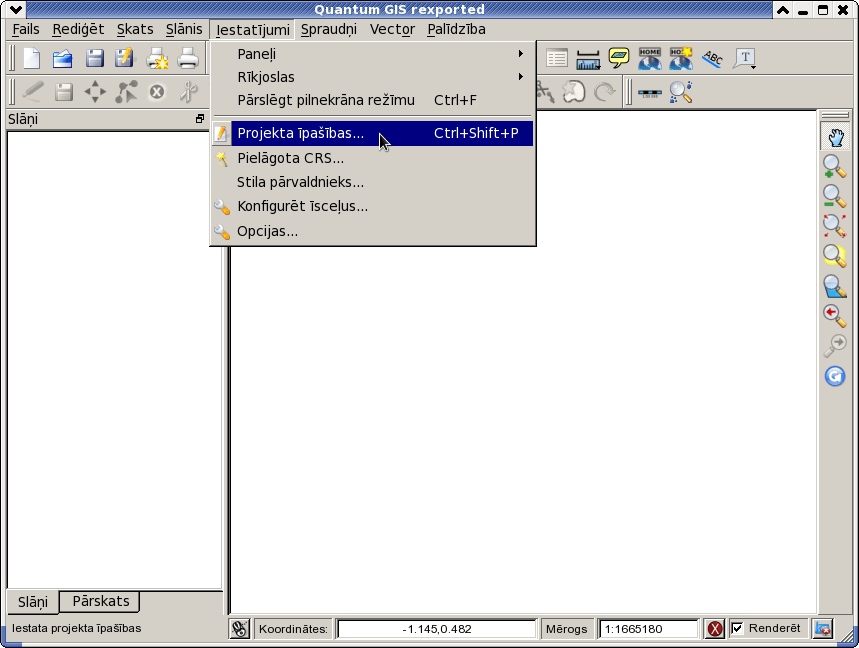Choose Opcijas menu entry
This screenshot has width=859, height=648.
(x=373, y=231)
